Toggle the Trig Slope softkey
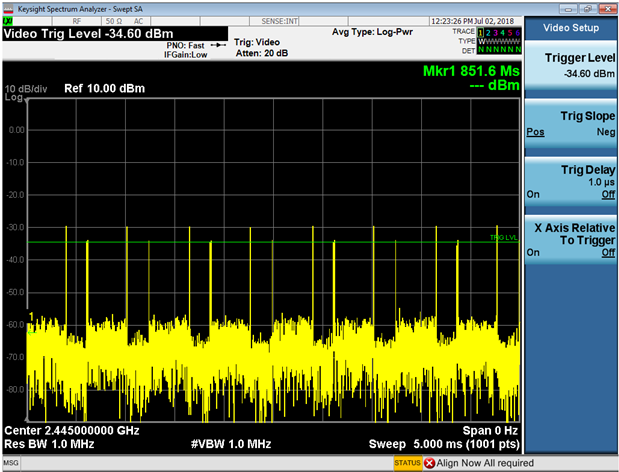The width and height of the screenshot is (619, 472). click(x=571, y=124)
